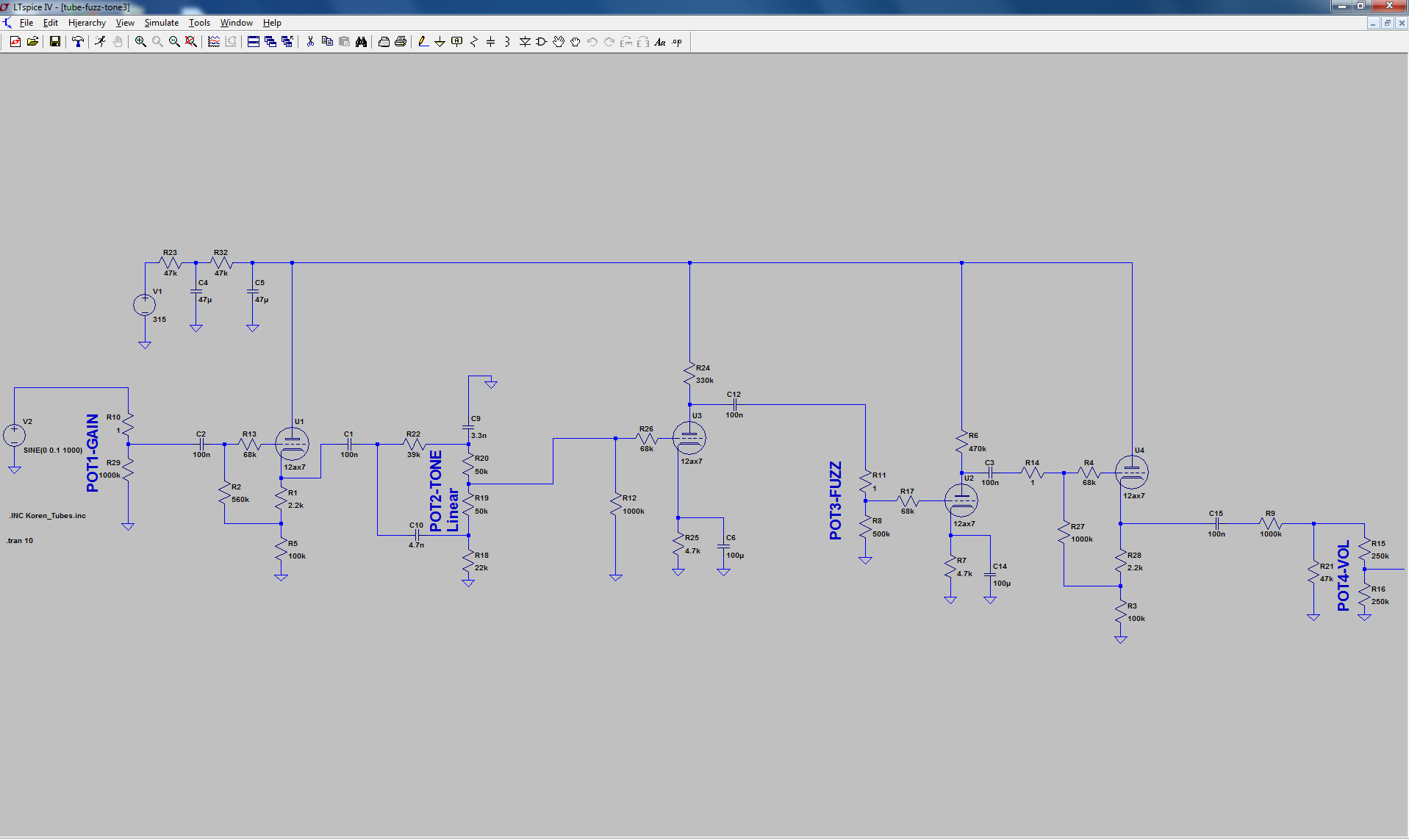Screen dimensions: 1409x840
Task: Select the POT2-TONE label
Action: 436,491
